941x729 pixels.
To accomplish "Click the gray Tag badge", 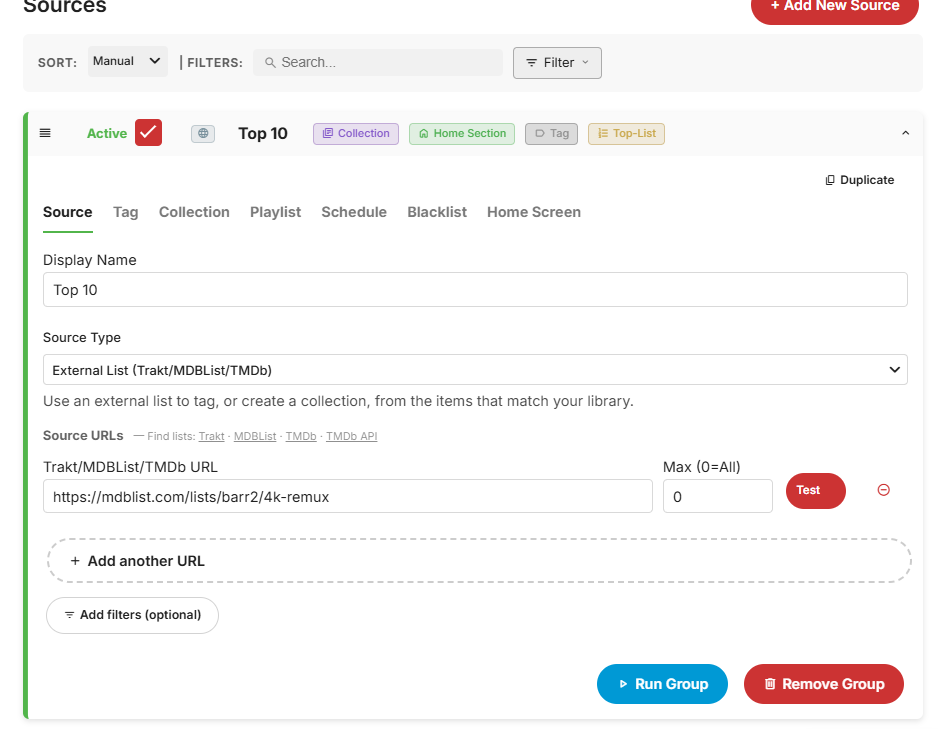I will (552, 133).
